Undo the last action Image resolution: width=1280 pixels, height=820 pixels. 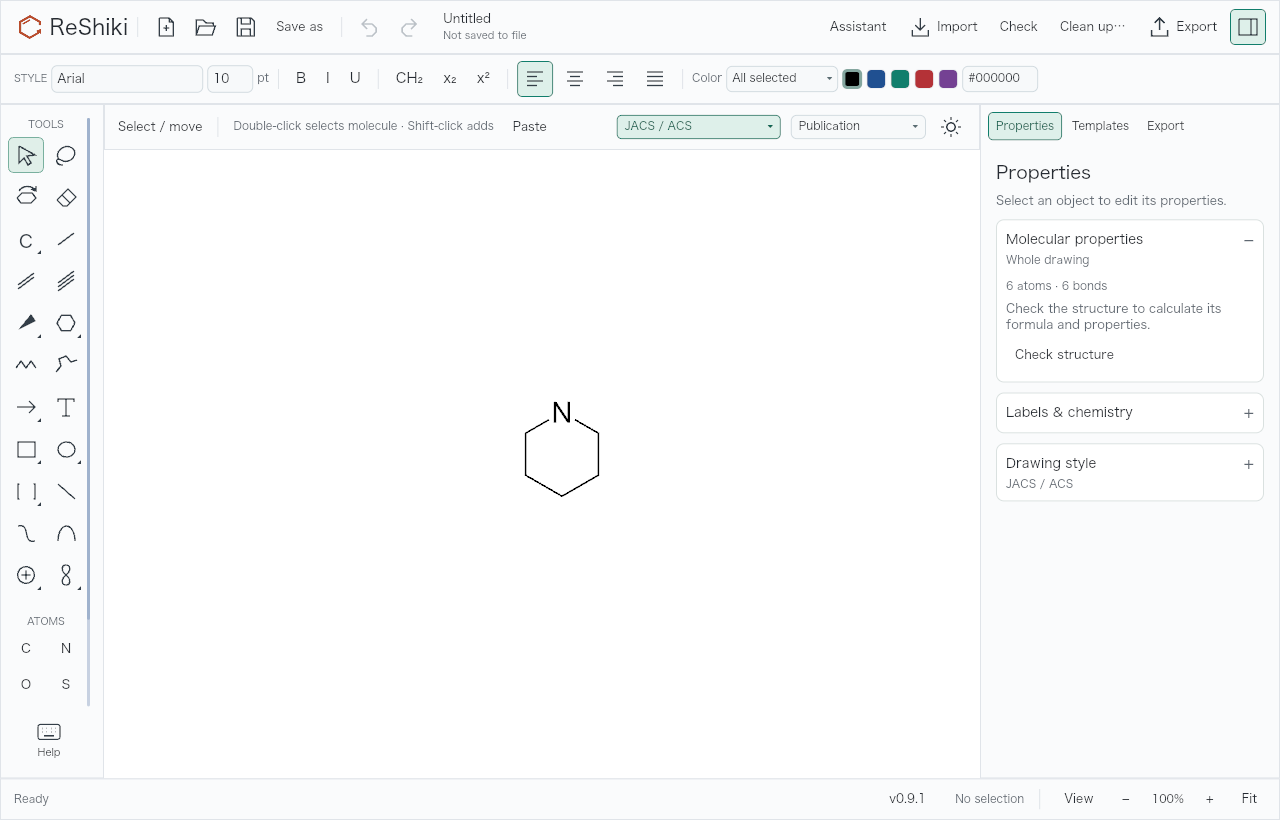369,27
